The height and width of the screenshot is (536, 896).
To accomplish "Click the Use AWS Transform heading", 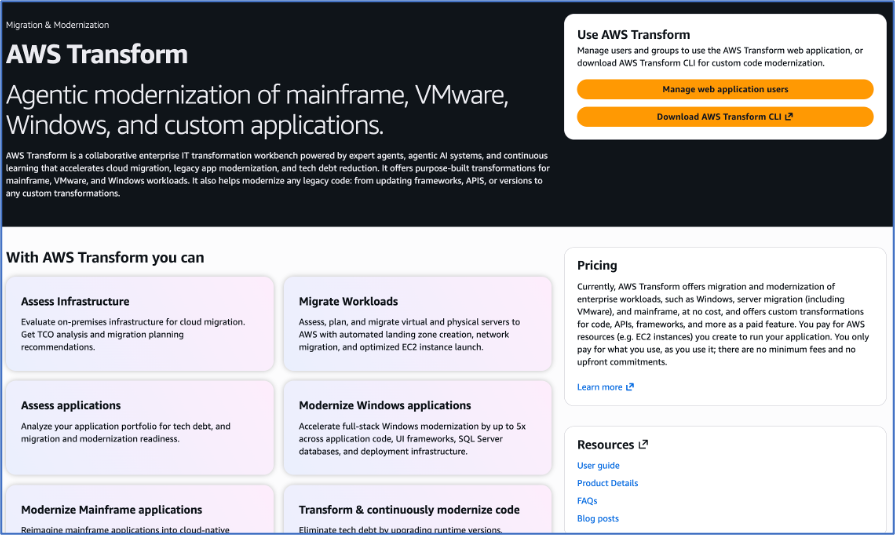I will tap(633, 34).
